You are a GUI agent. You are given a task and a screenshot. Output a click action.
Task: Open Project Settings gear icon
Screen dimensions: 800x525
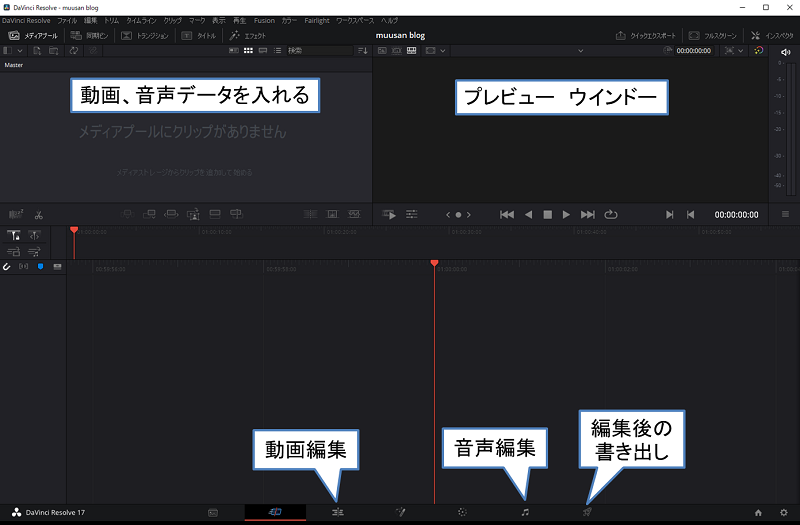click(x=784, y=513)
